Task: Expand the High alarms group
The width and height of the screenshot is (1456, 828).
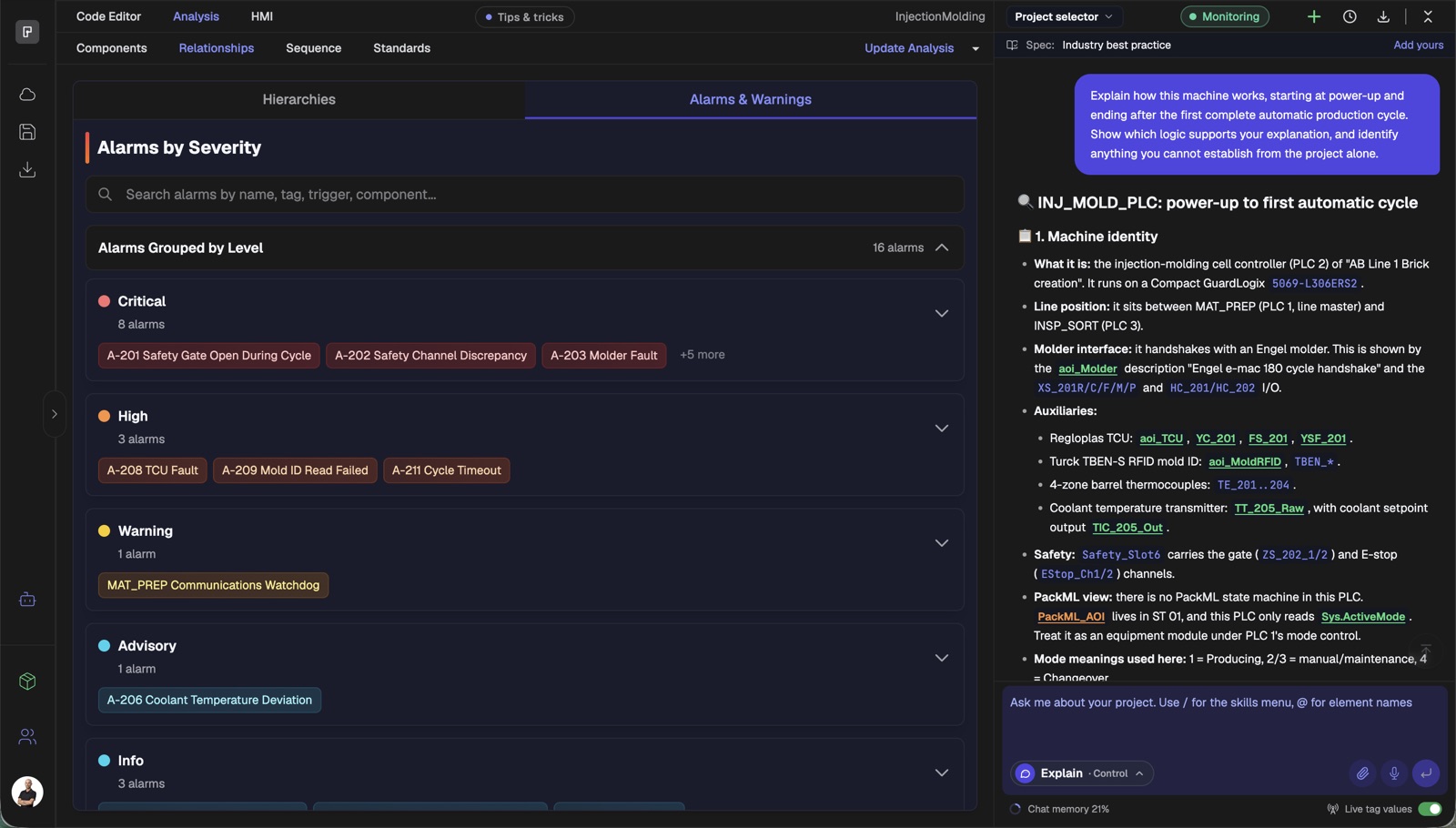Action: [x=942, y=428]
